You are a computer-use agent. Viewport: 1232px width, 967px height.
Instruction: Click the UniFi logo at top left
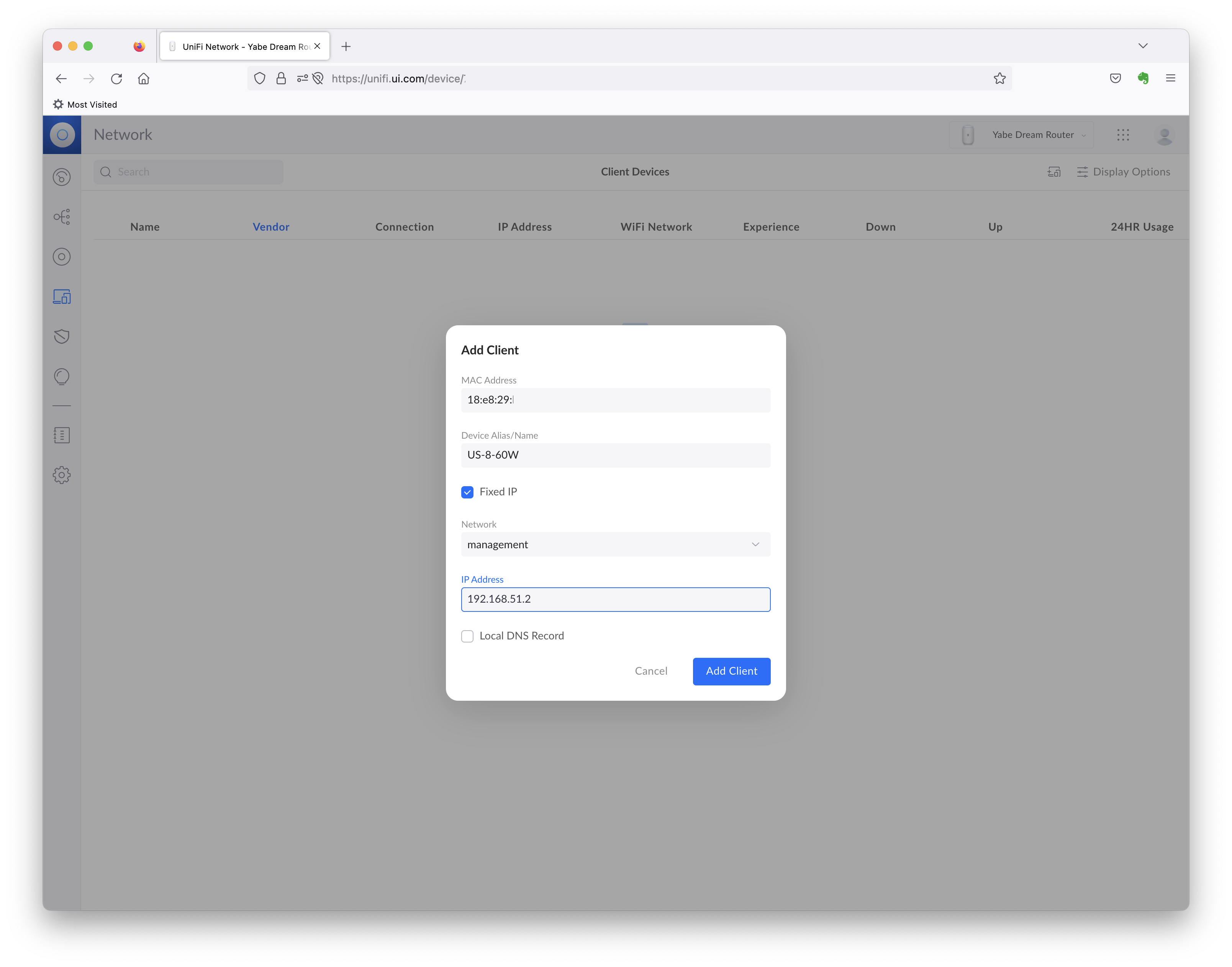[62, 135]
